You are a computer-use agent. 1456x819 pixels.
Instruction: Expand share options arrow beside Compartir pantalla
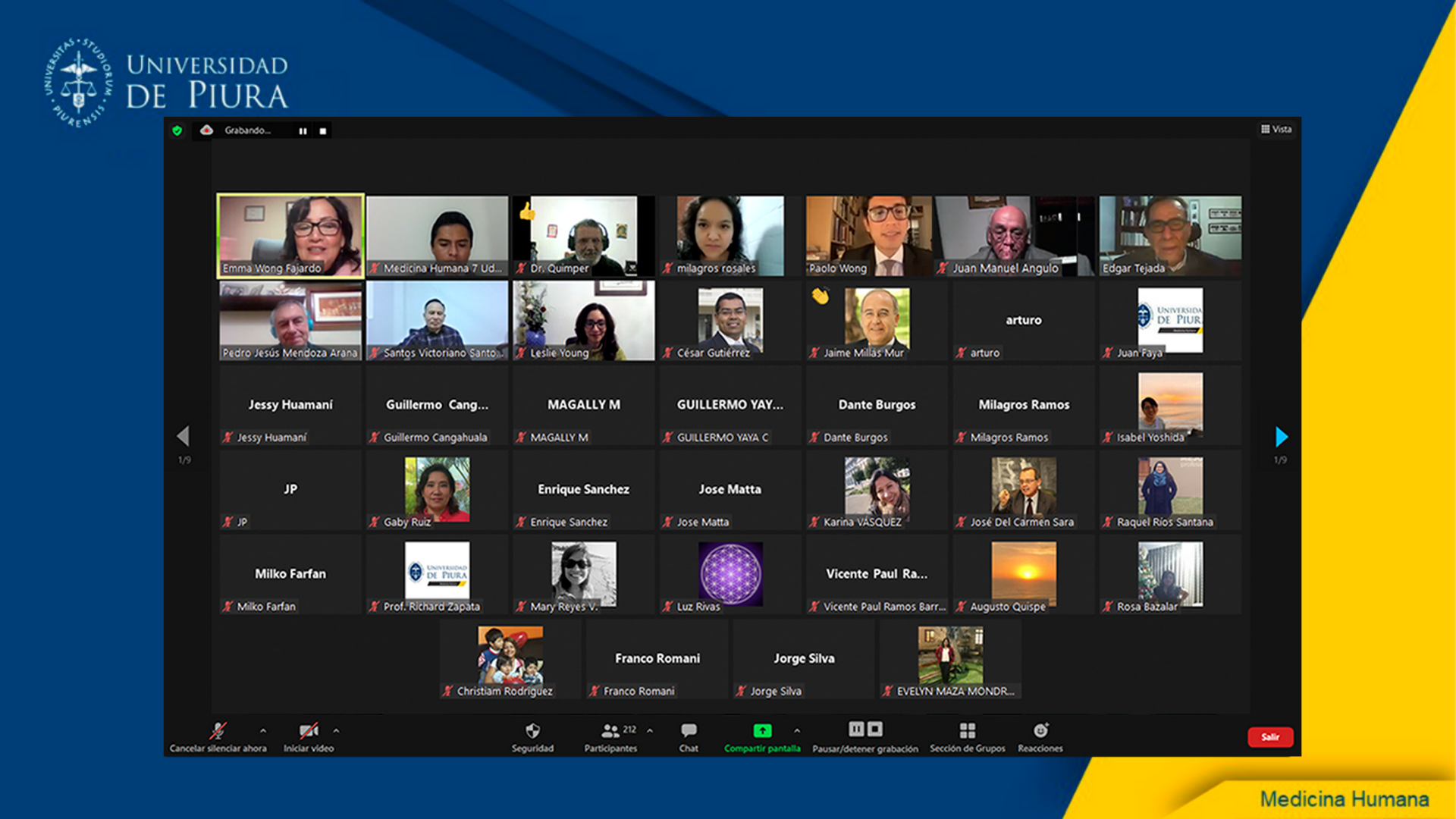[797, 730]
